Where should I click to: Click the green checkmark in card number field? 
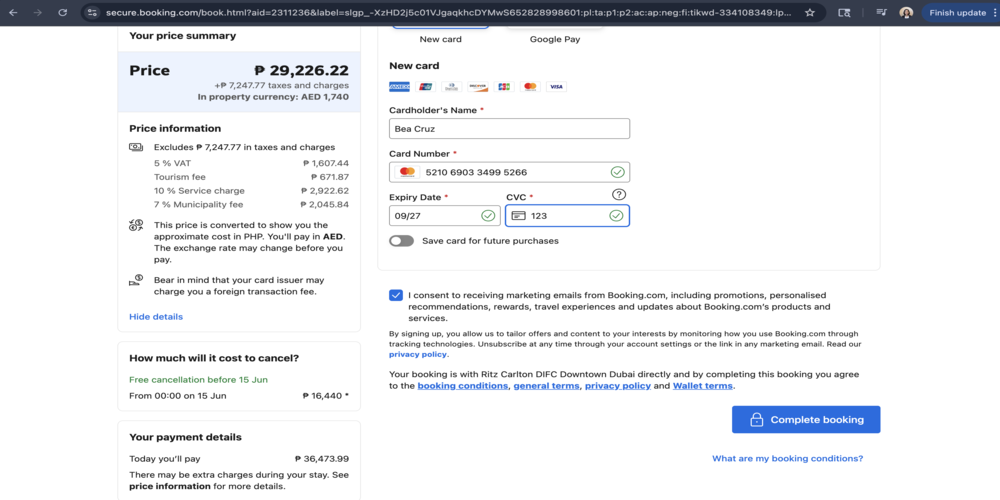click(617, 172)
